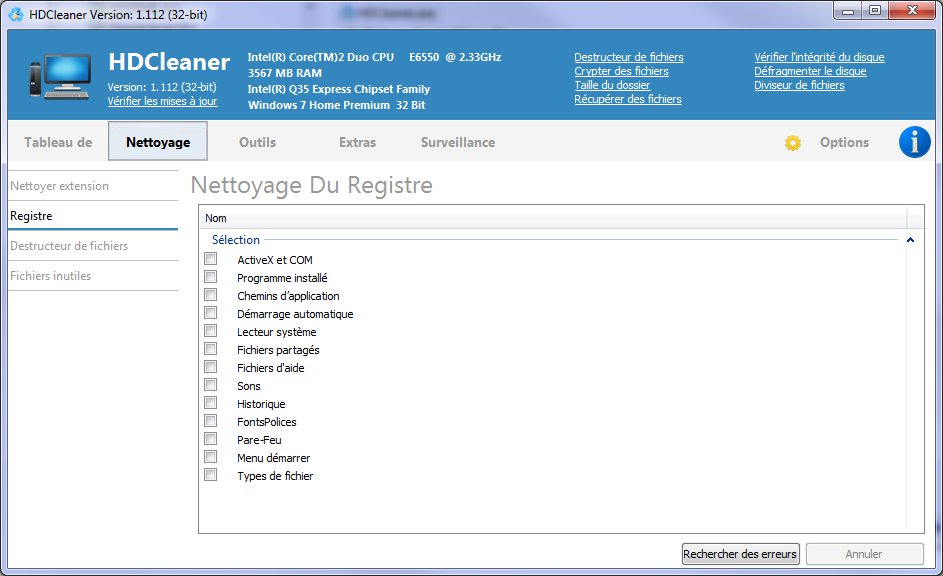The height and width of the screenshot is (576, 943).
Task: Enable Fichiers partagés checkbox
Action: point(210,349)
